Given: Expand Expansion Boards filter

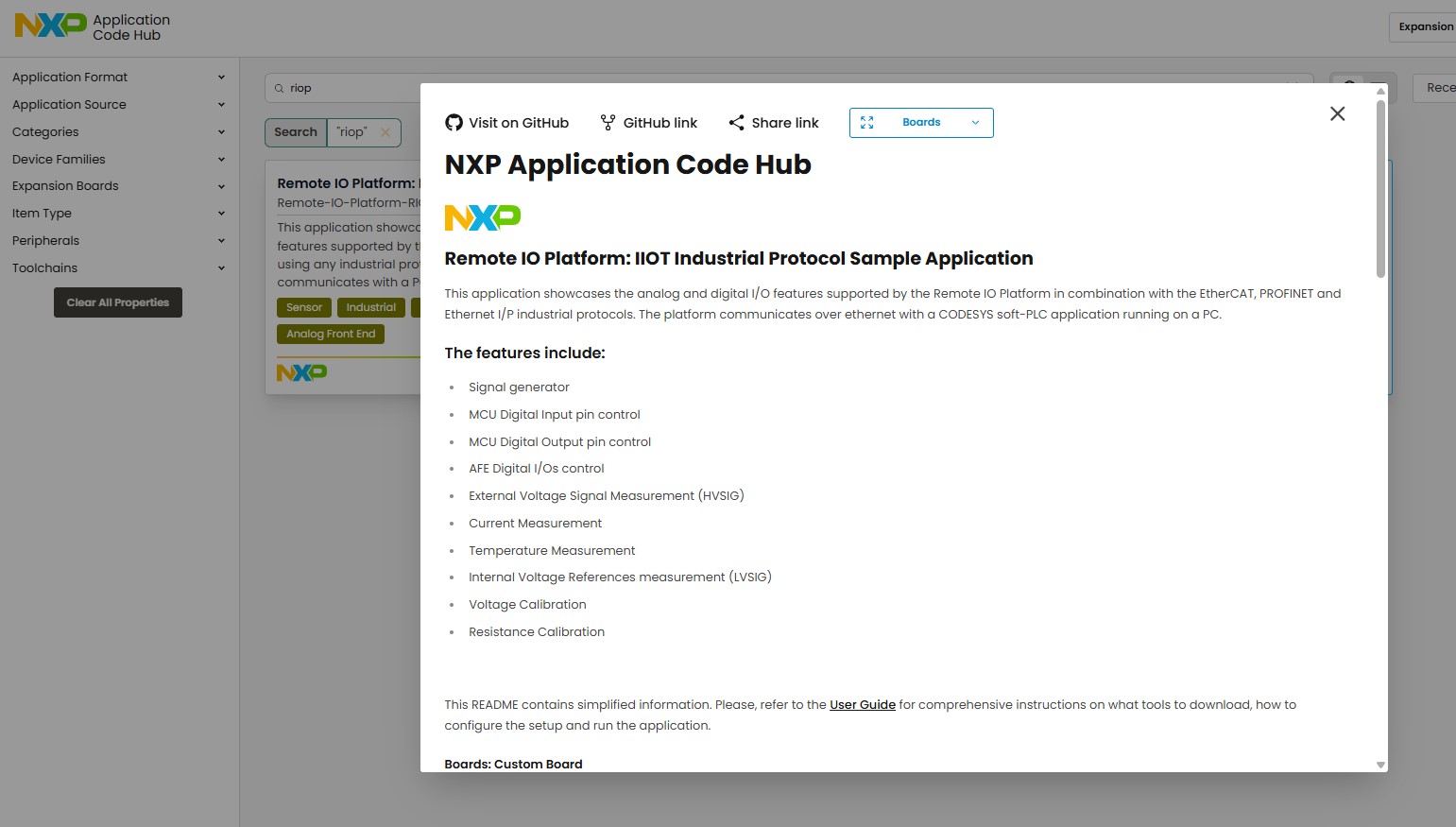Looking at the screenshot, I should 118,186.
